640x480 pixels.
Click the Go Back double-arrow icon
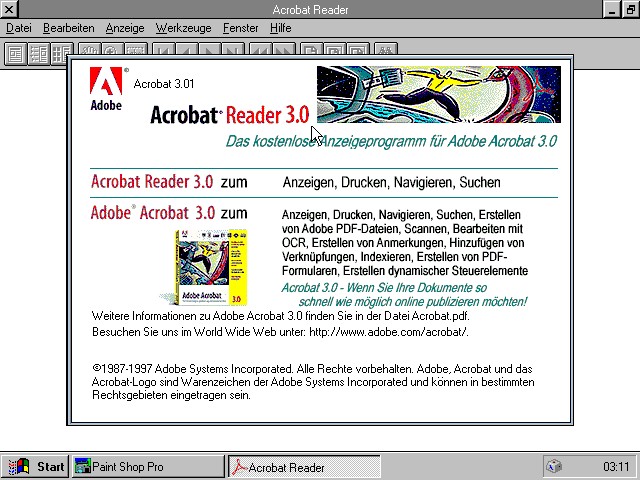[x=260, y=49]
